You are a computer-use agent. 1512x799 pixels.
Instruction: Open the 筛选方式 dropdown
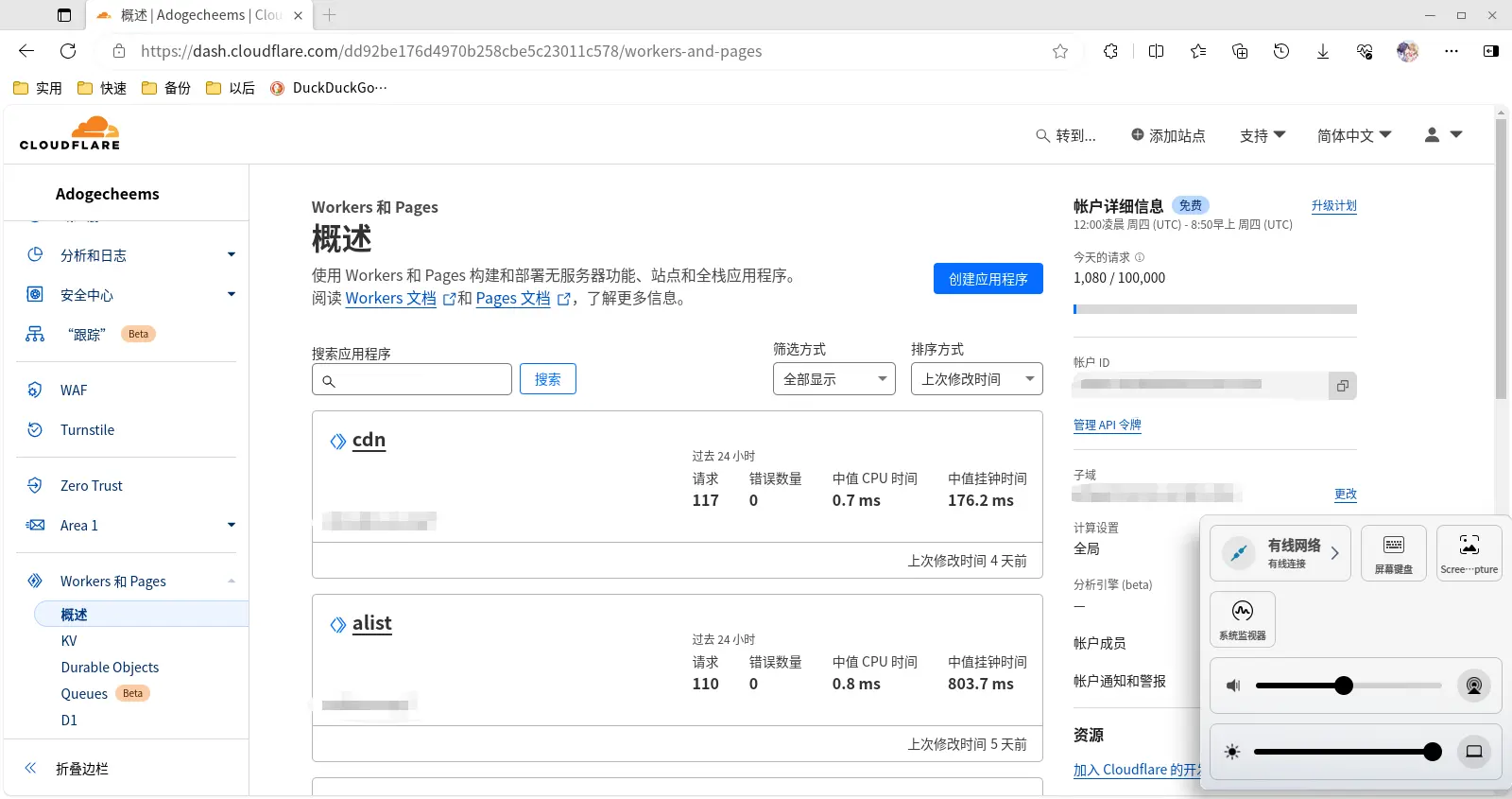click(834, 379)
